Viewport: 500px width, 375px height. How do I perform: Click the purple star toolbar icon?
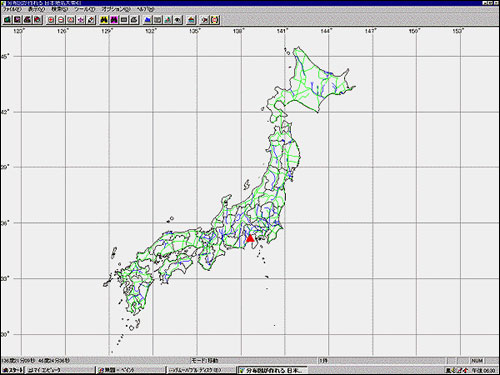point(81,20)
